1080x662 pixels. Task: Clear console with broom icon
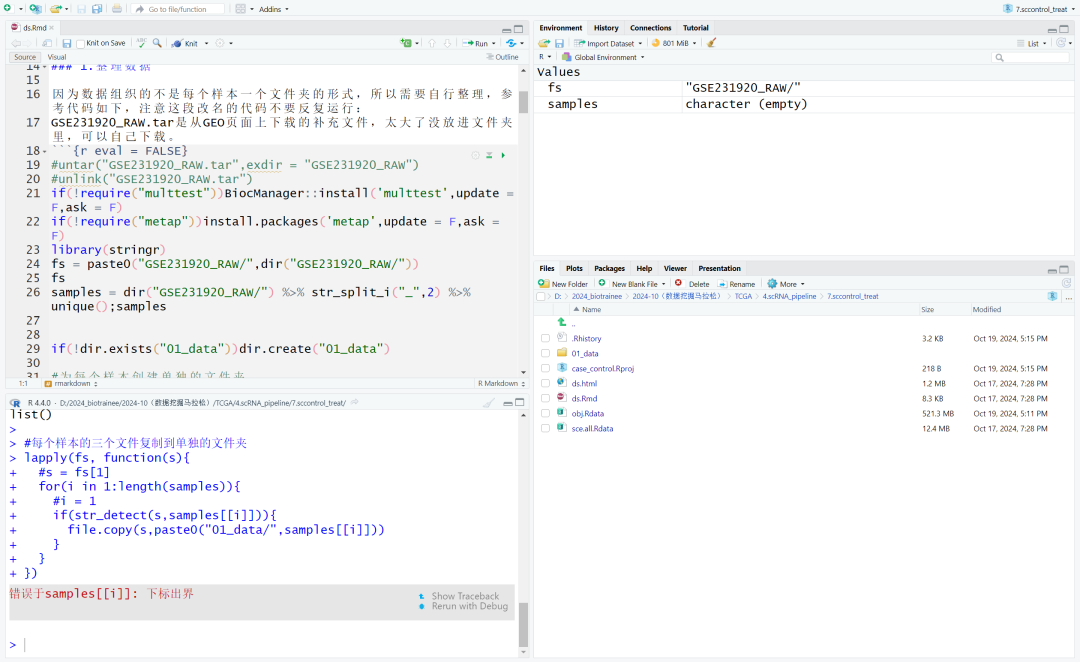(488, 403)
